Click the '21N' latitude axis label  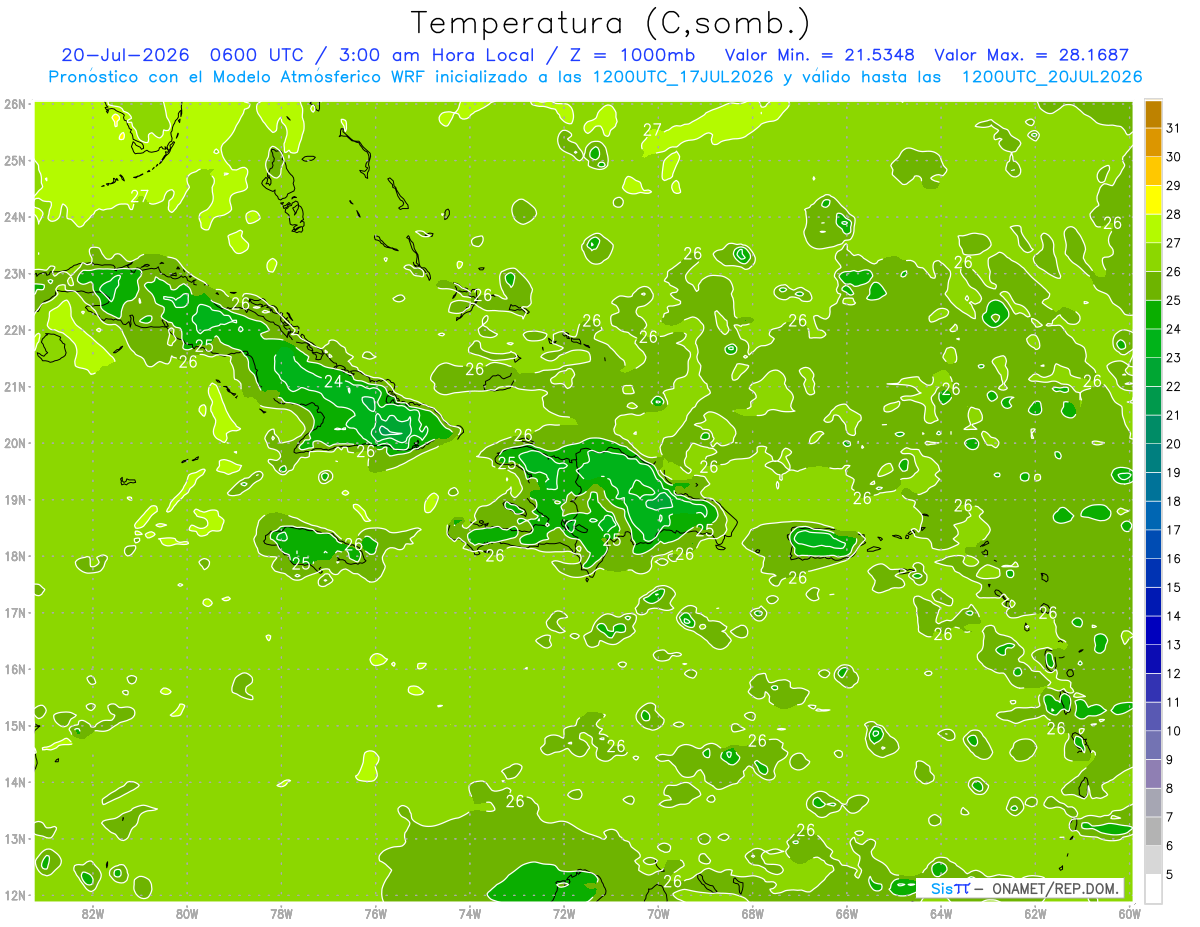tap(16, 387)
